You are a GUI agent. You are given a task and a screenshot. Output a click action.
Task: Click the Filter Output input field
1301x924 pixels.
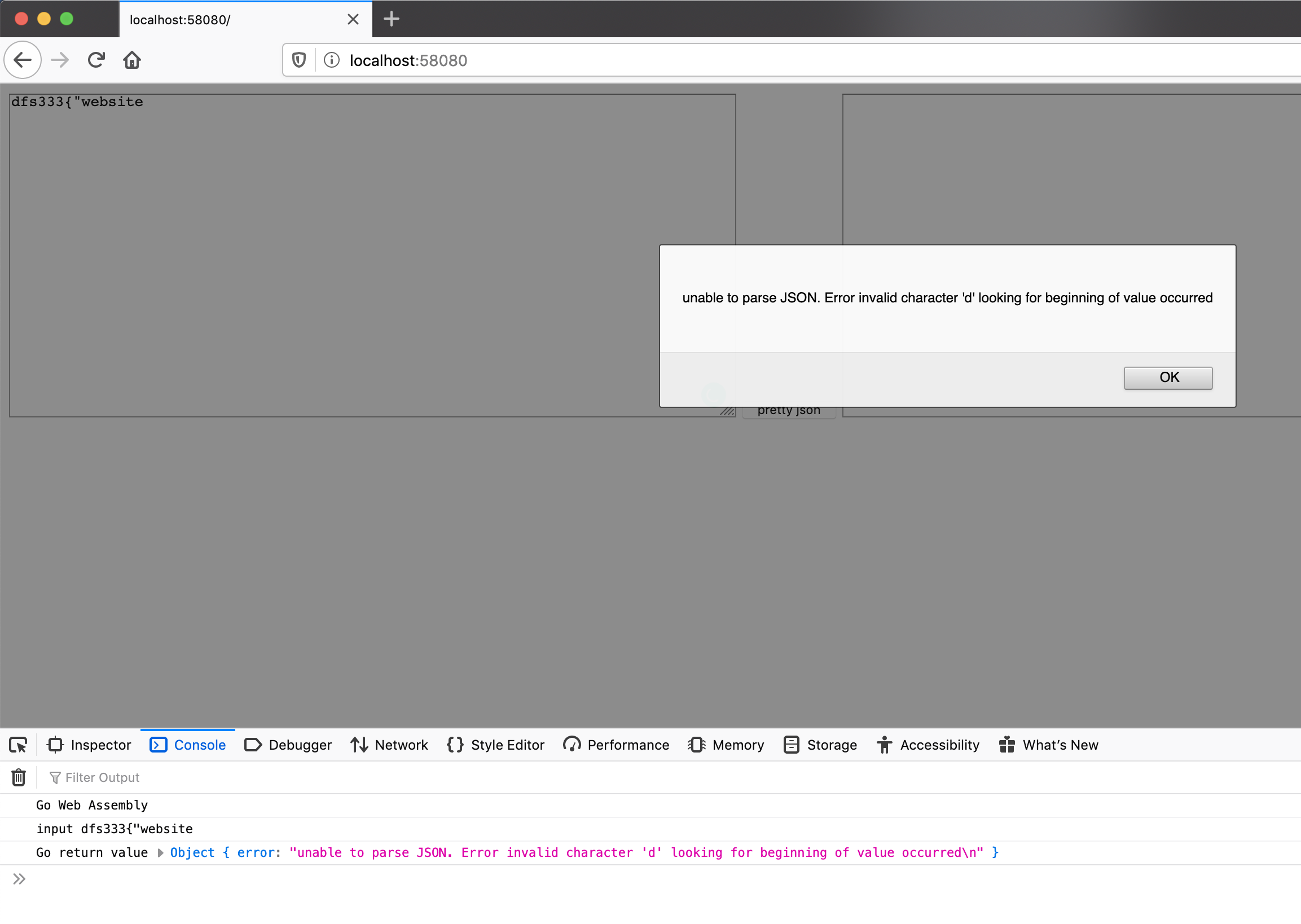tap(101, 777)
